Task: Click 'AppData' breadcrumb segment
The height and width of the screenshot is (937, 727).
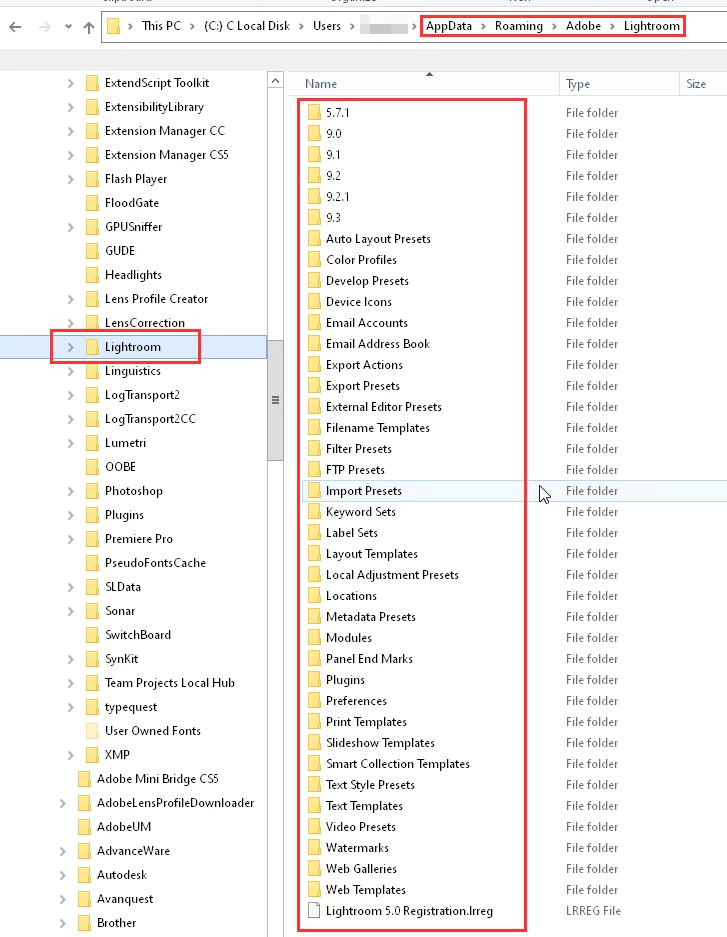Action: [449, 26]
